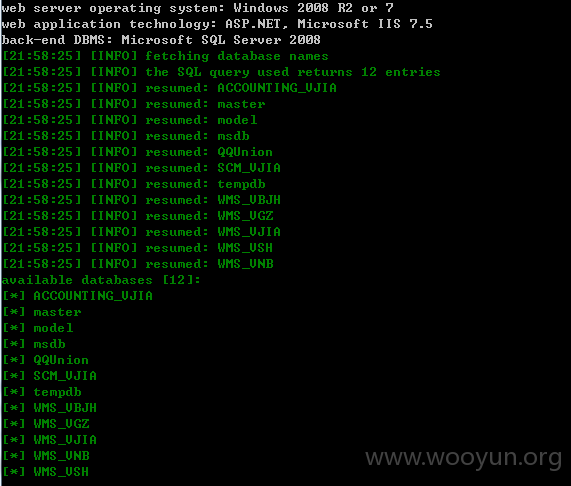Click the model entry in available databases
571x486 pixels.
[x=38, y=328]
